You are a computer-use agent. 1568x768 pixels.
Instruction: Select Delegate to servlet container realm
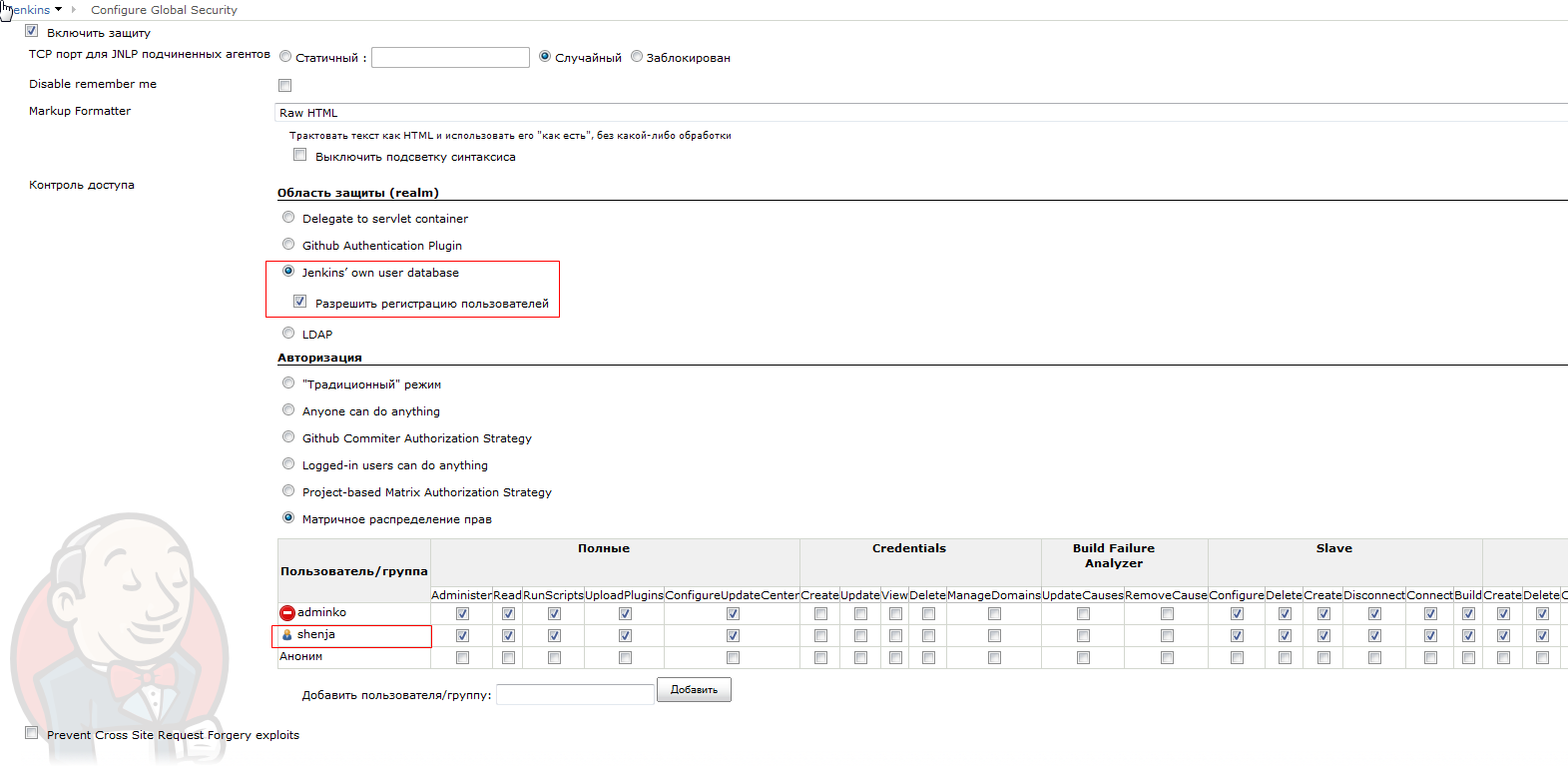pos(288,218)
